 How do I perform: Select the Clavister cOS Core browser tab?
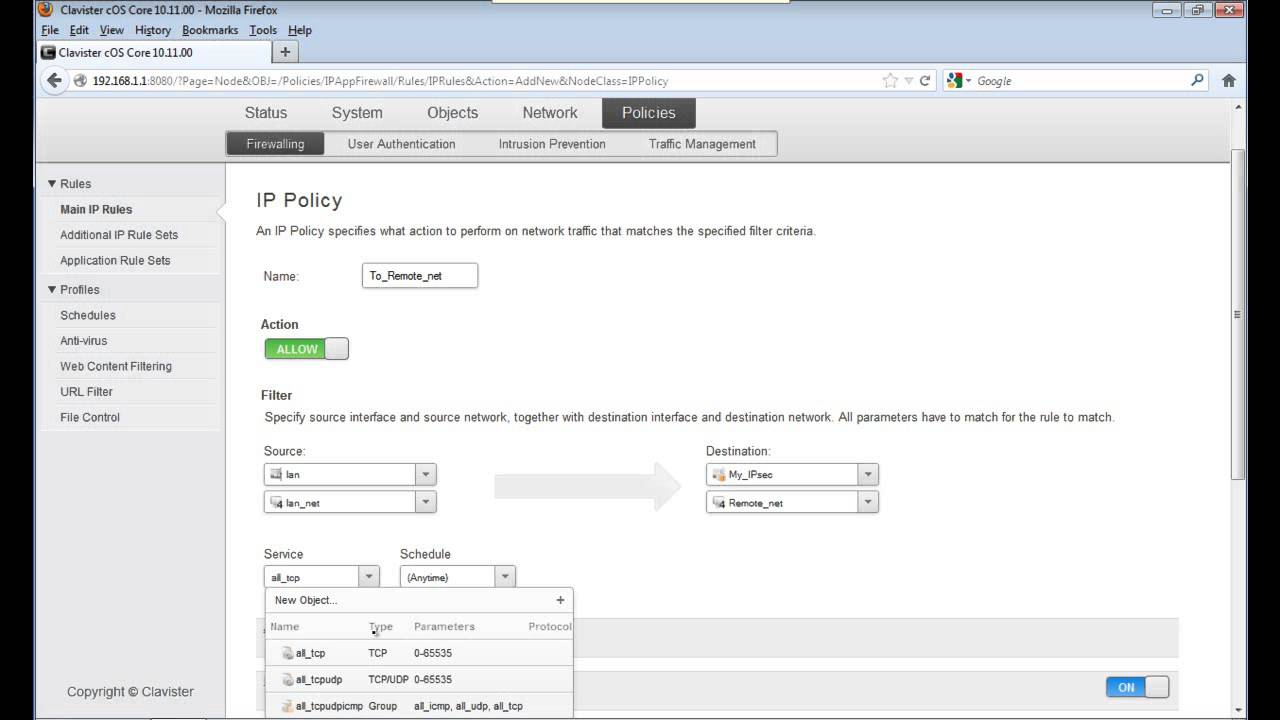pos(152,52)
